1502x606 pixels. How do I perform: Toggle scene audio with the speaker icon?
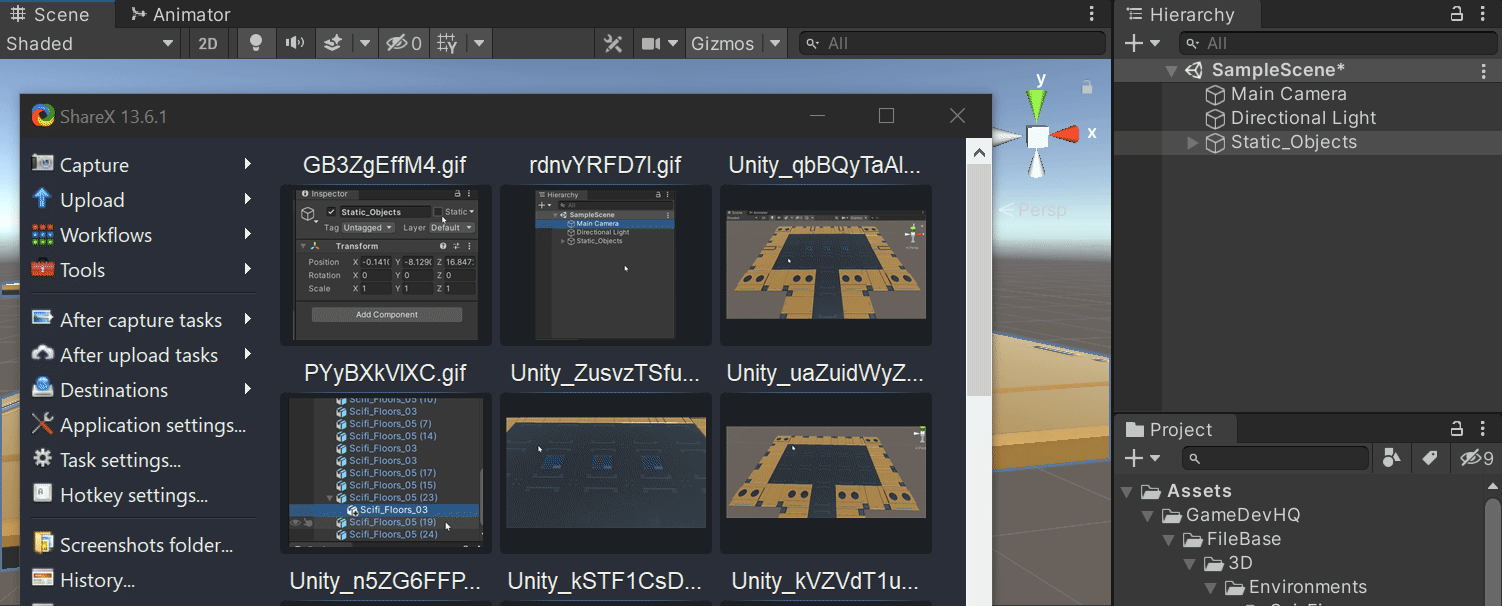294,43
